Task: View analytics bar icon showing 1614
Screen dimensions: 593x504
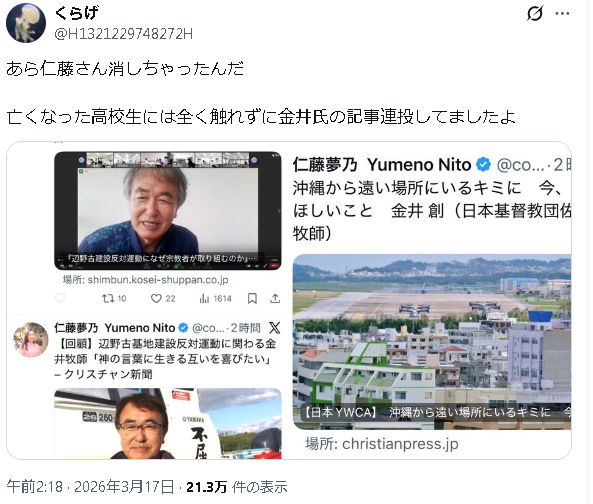Action: point(215,299)
